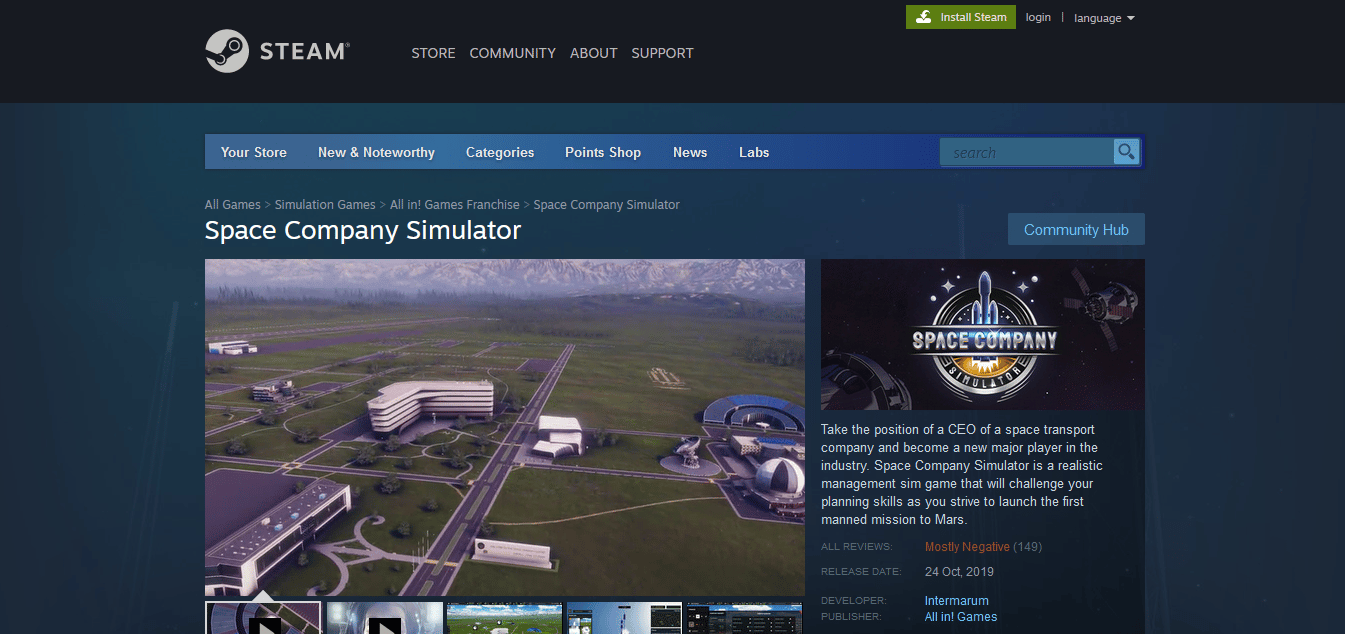1345x634 pixels.
Task: Expand the language dropdown
Action: (1104, 18)
